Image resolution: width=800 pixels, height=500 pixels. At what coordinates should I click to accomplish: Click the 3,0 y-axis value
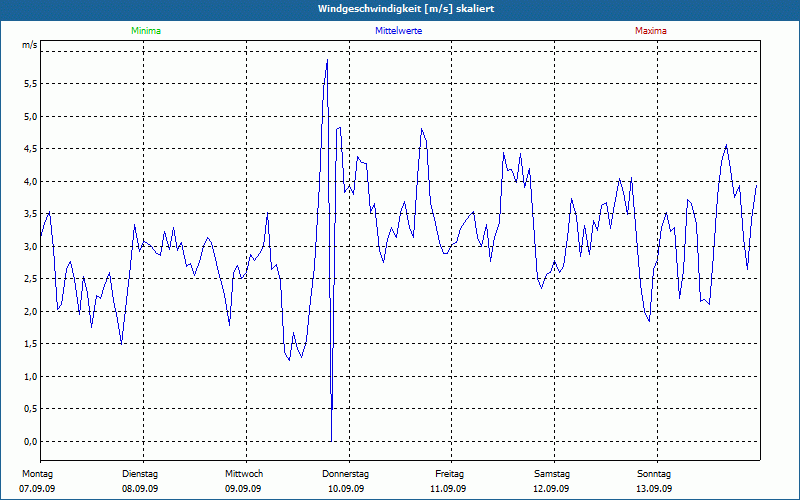(x=31, y=246)
